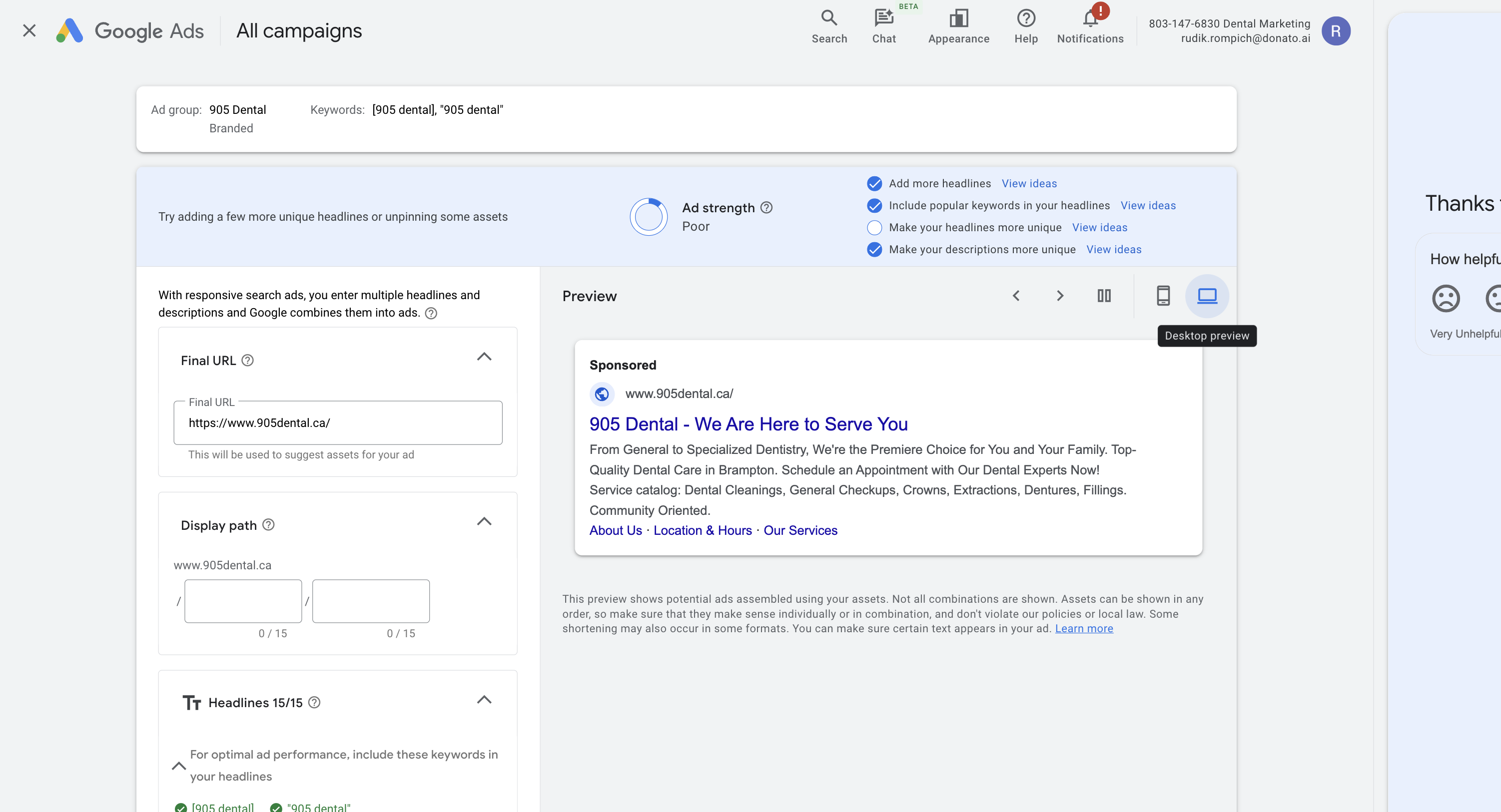The width and height of the screenshot is (1501, 812).
Task: Click the www.905dental.ca/ preview URL
Action: point(679,395)
